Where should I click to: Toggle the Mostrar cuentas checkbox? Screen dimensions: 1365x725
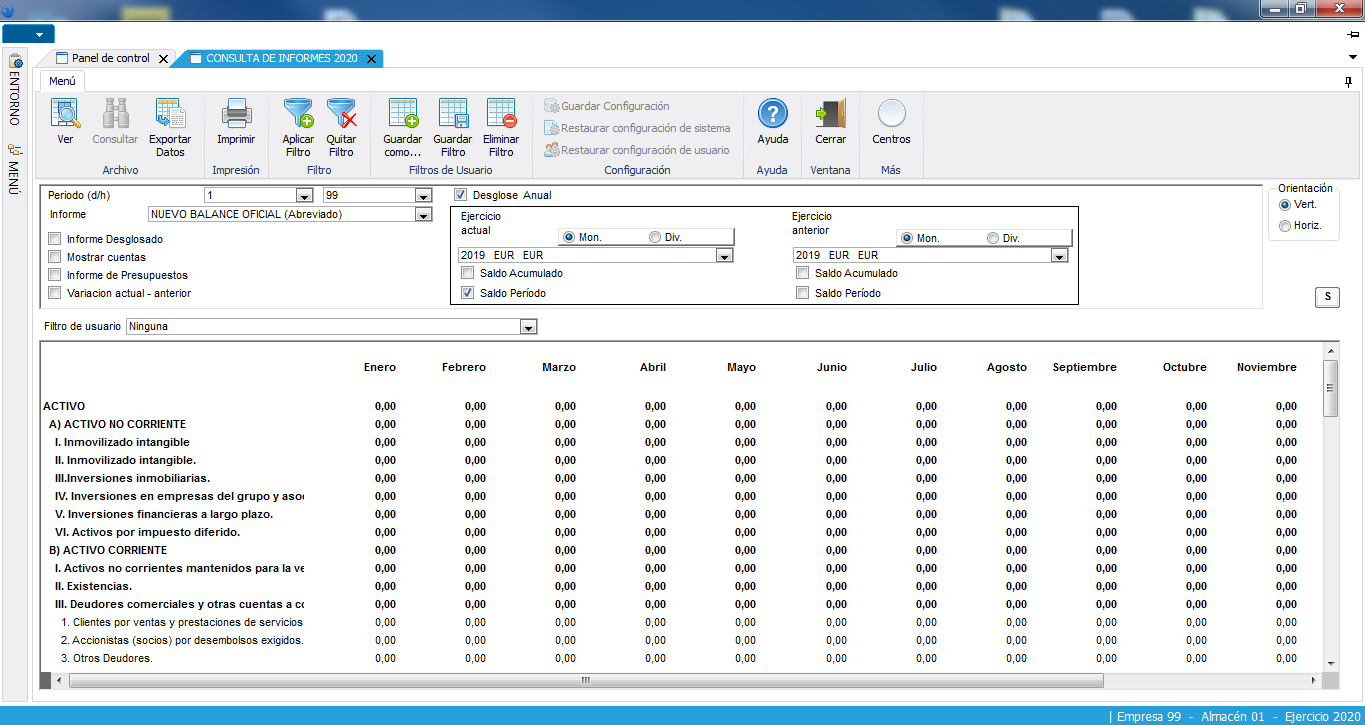coord(55,258)
